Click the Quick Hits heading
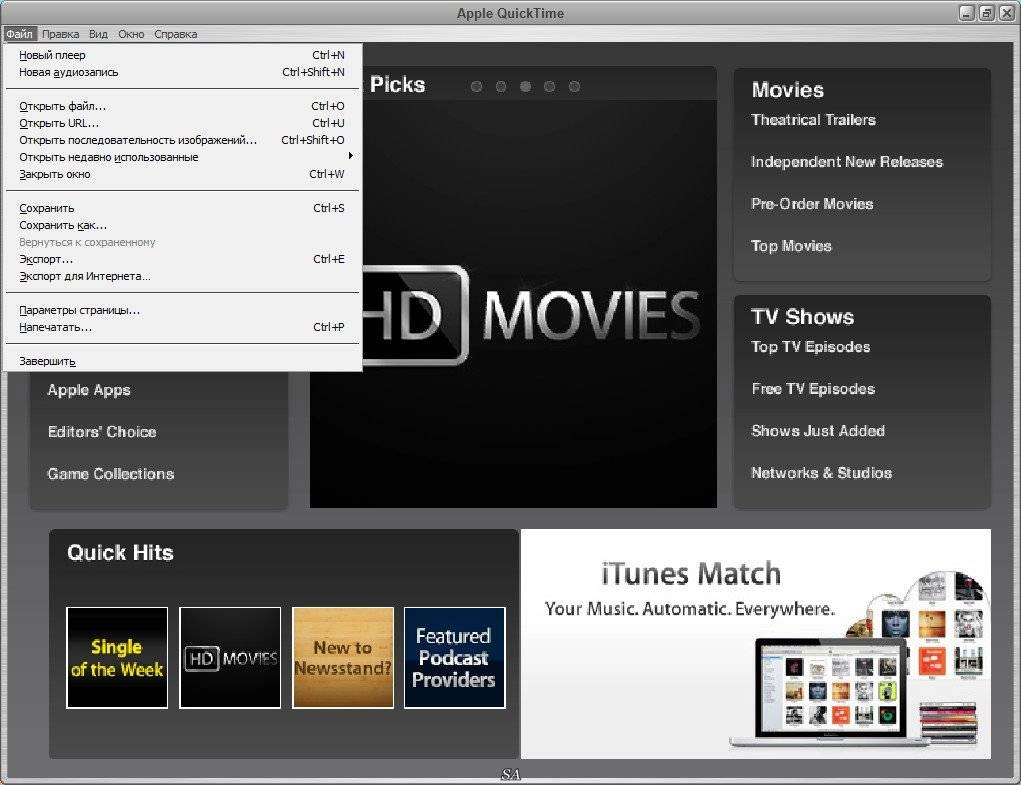The width and height of the screenshot is (1021, 785). pyautogui.click(x=120, y=553)
